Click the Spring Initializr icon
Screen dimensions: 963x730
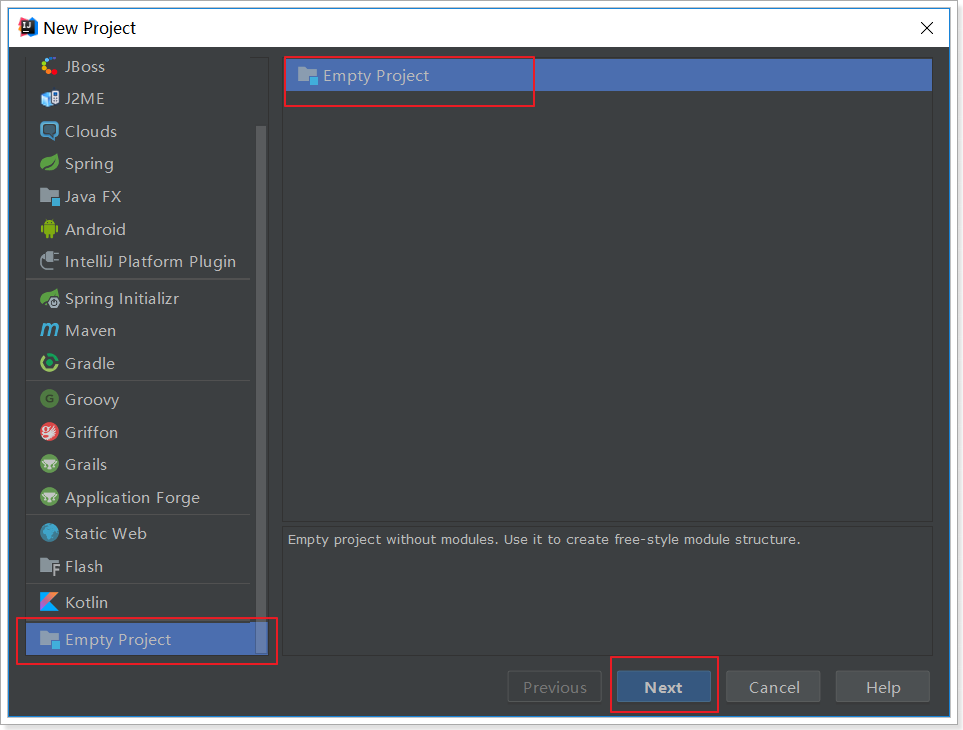pyautogui.click(x=49, y=298)
